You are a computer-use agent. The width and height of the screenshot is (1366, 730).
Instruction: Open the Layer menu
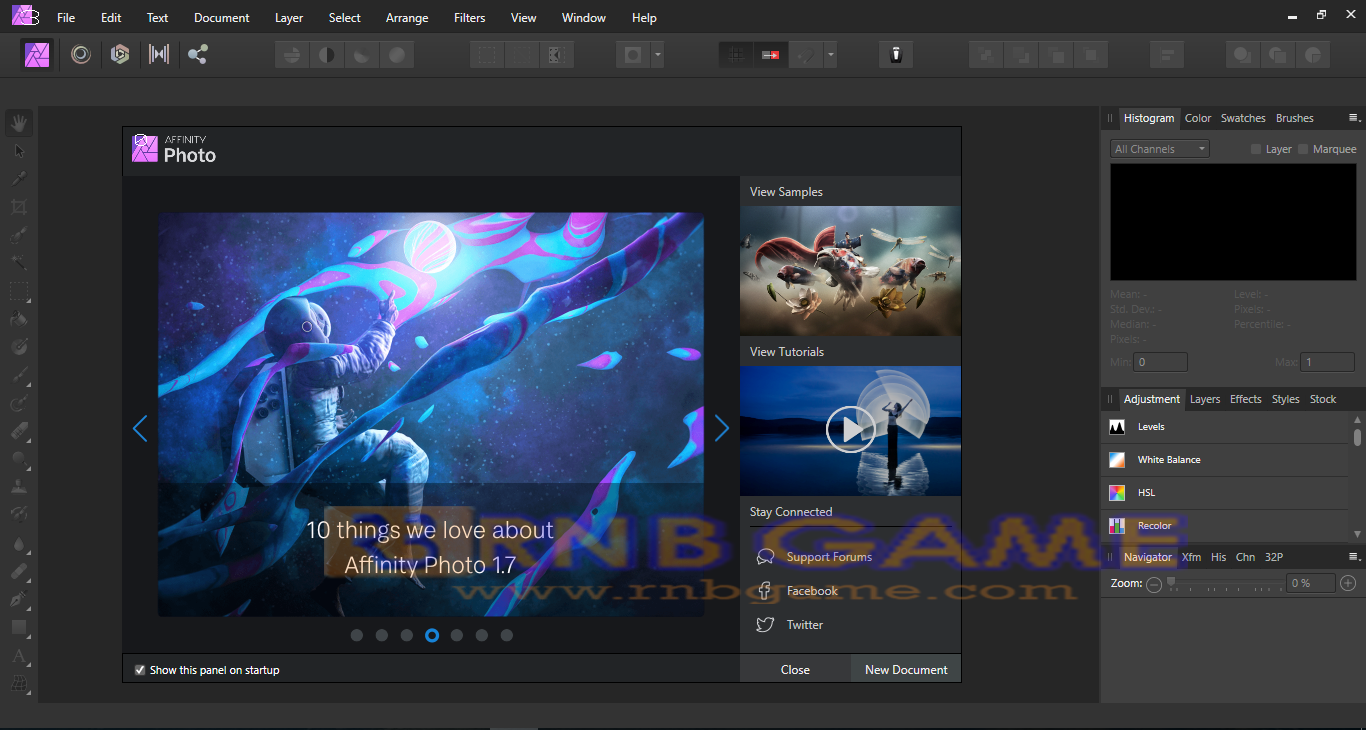pos(289,18)
